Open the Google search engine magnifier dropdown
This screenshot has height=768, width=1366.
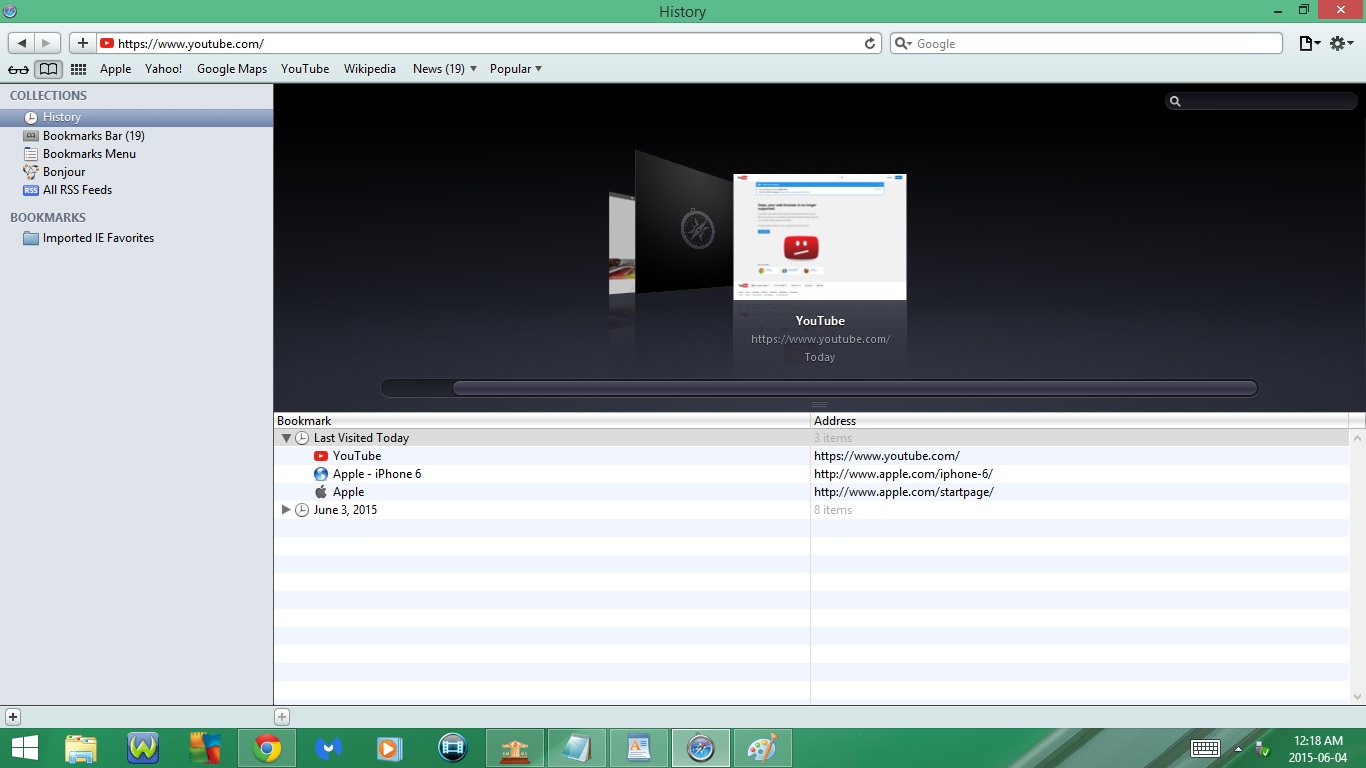point(902,43)
